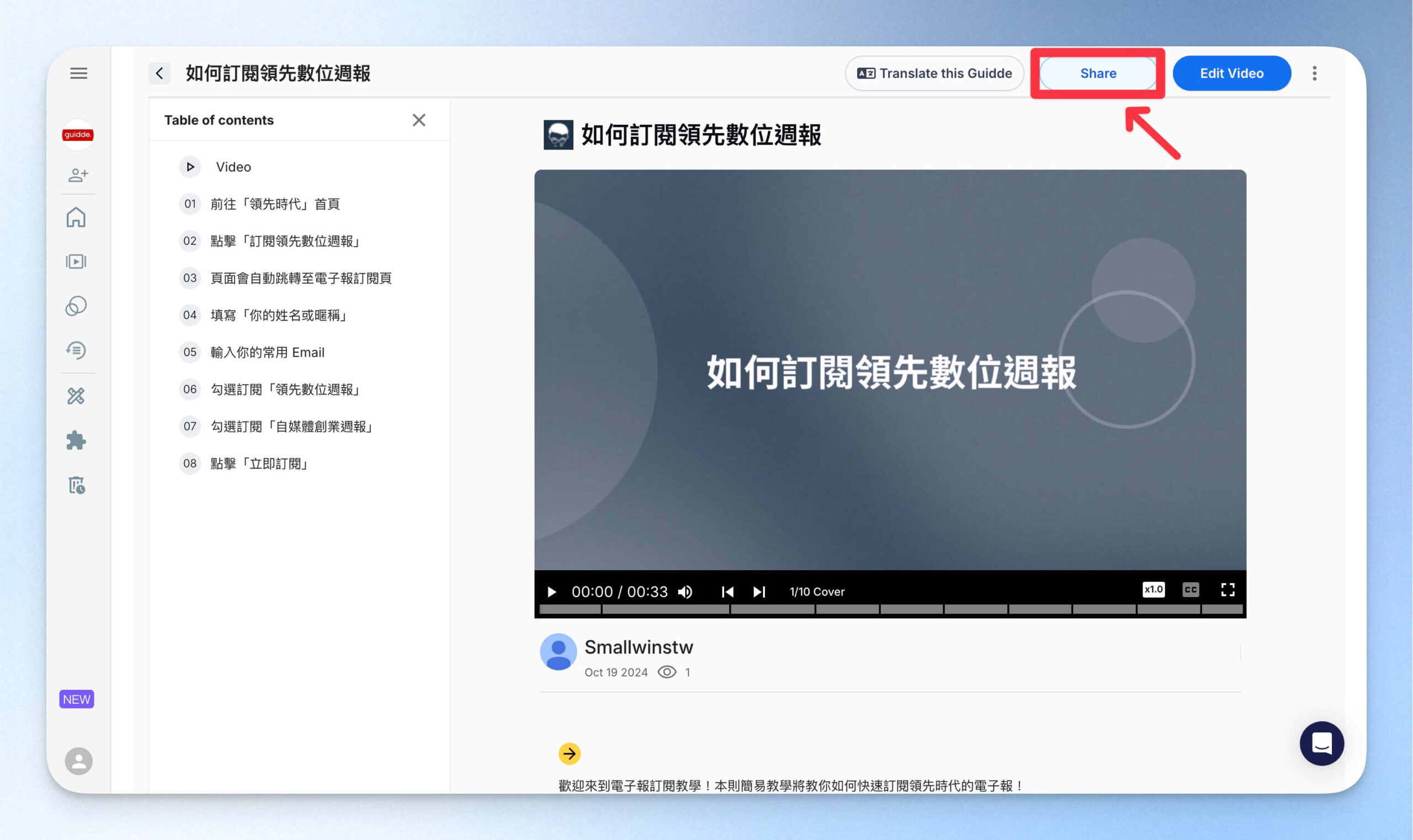Click the user profile avatar in the sidebar

(x=79, y=761)
